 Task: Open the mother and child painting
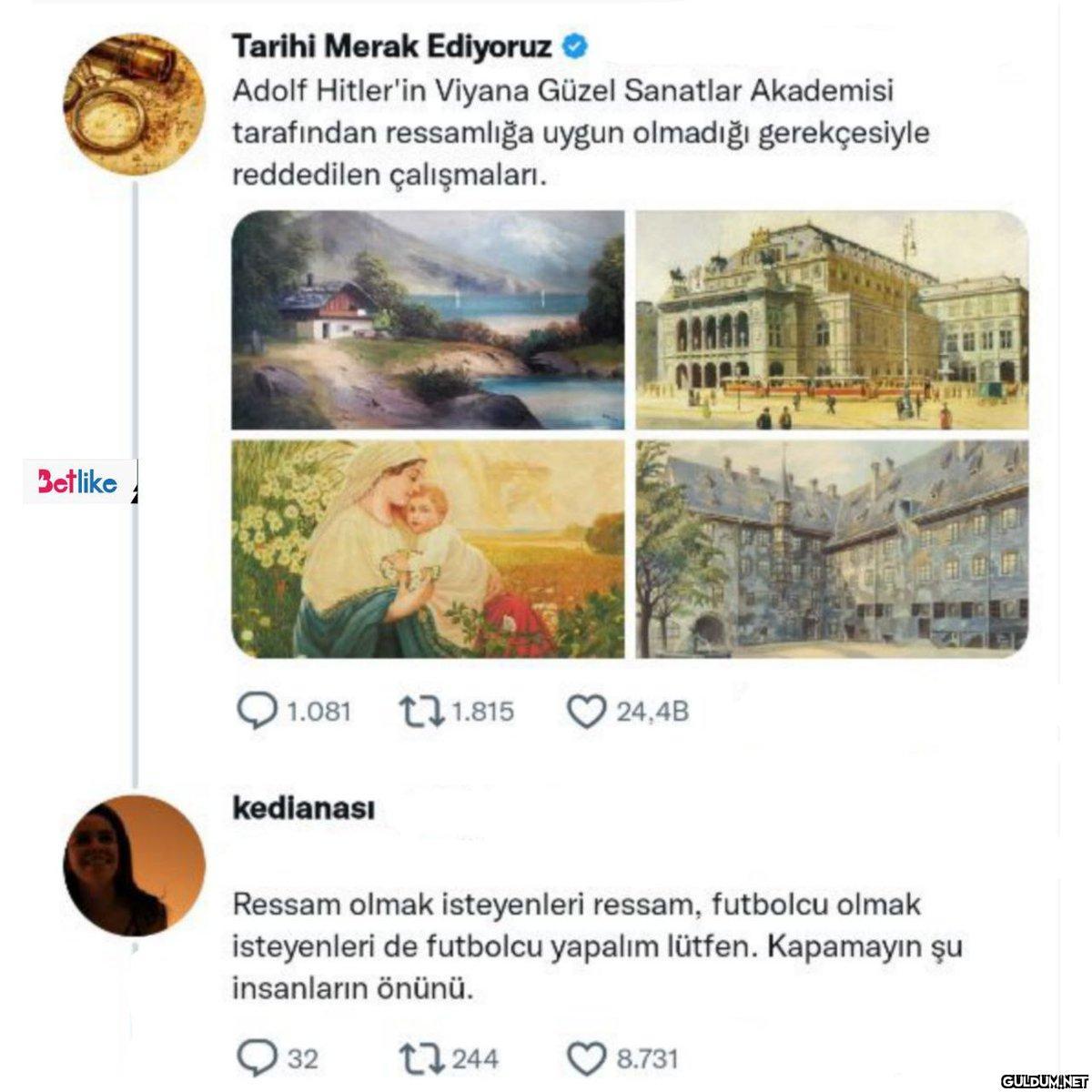pos(429,549)
